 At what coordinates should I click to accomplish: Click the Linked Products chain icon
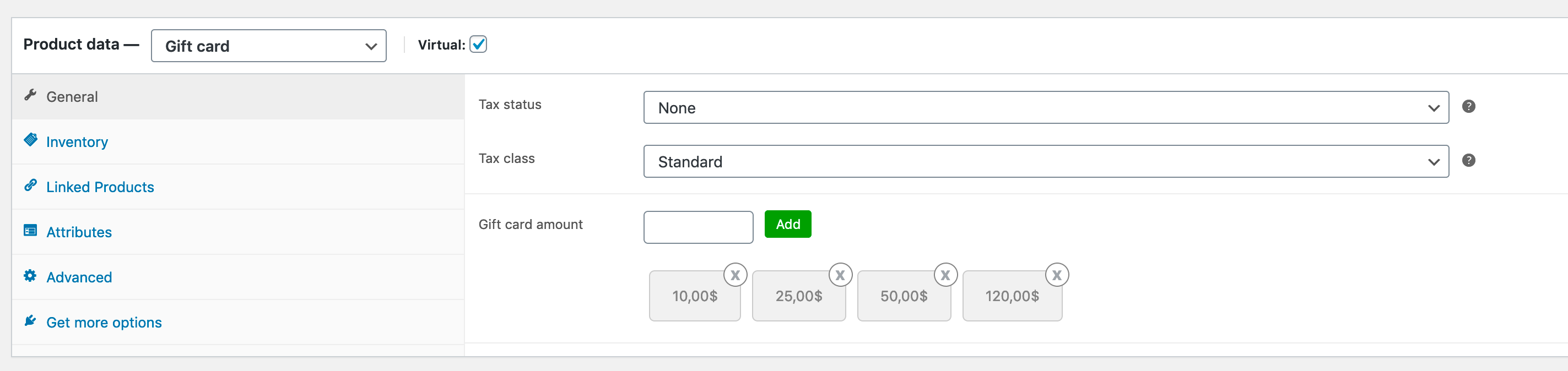30,185
